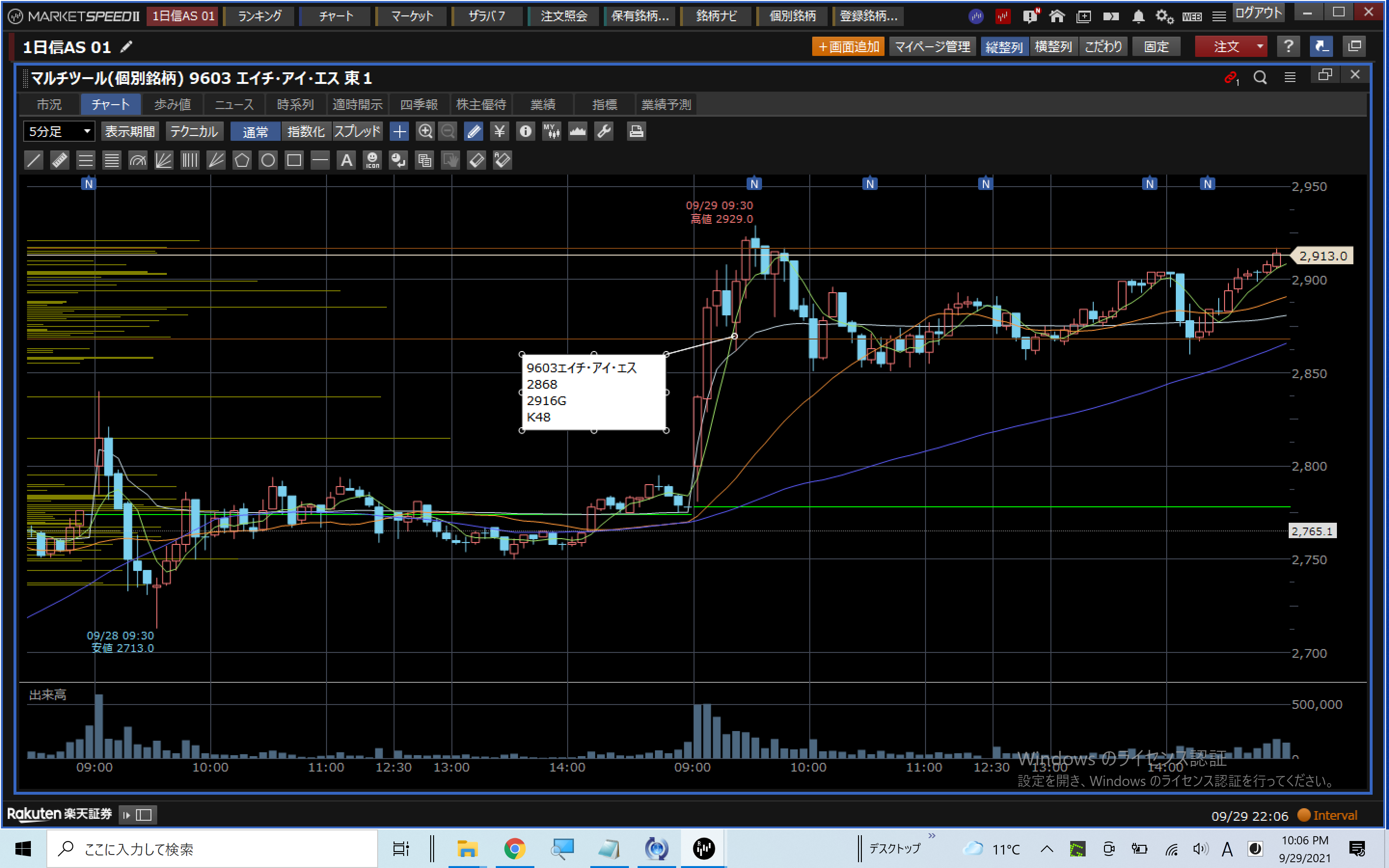Click the yen price display icon

click(x=499, y=132)
